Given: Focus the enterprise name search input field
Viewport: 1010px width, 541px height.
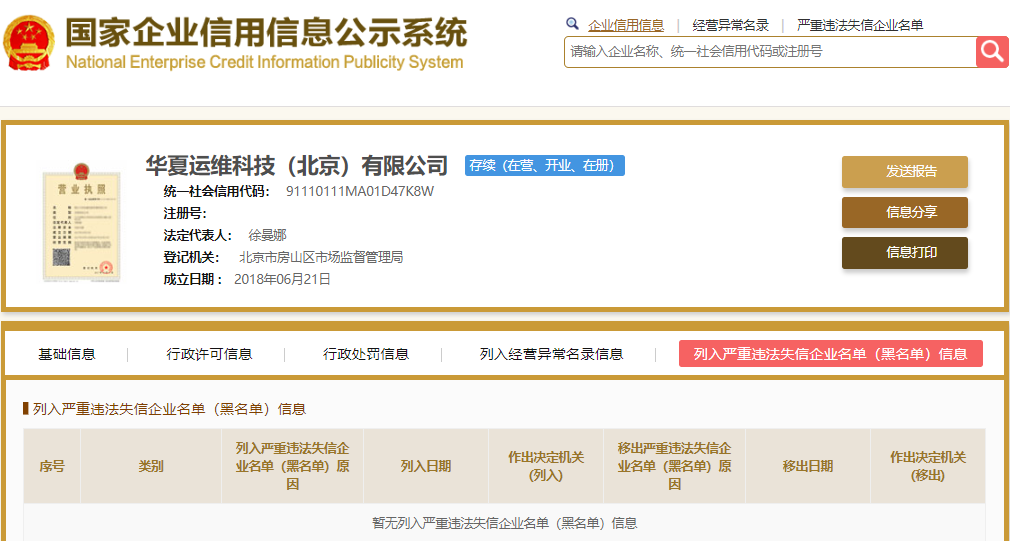Looking at the screenshot, I should click(x=770, y=52).
